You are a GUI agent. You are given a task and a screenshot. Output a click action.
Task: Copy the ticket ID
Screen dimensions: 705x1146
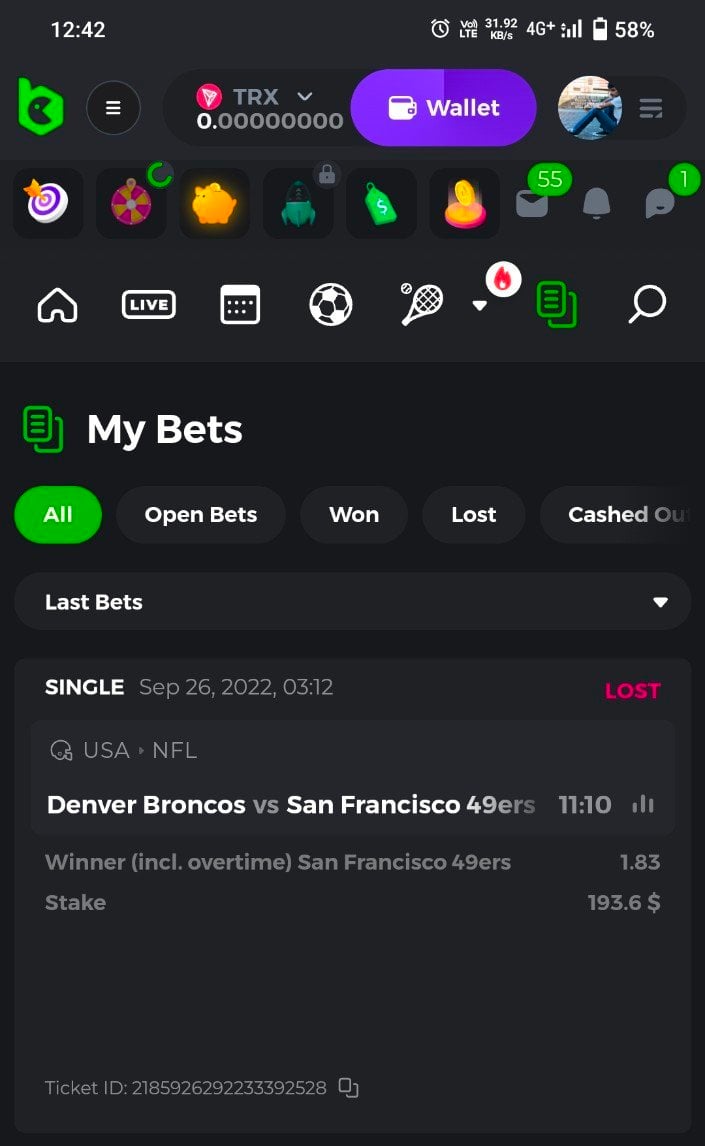click(x=348, y=1088)
